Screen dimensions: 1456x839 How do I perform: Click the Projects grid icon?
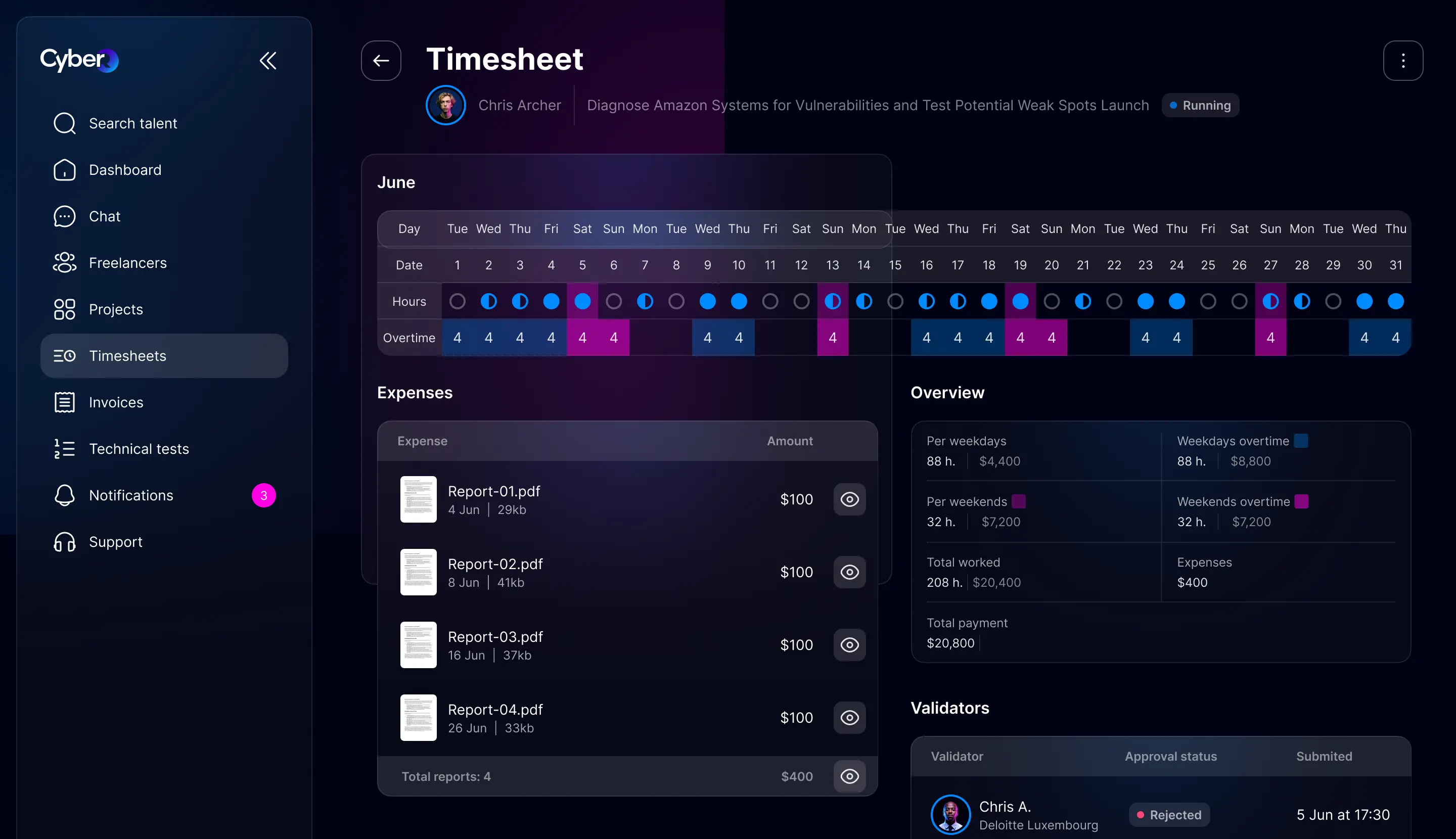click(x=65, y=309)
